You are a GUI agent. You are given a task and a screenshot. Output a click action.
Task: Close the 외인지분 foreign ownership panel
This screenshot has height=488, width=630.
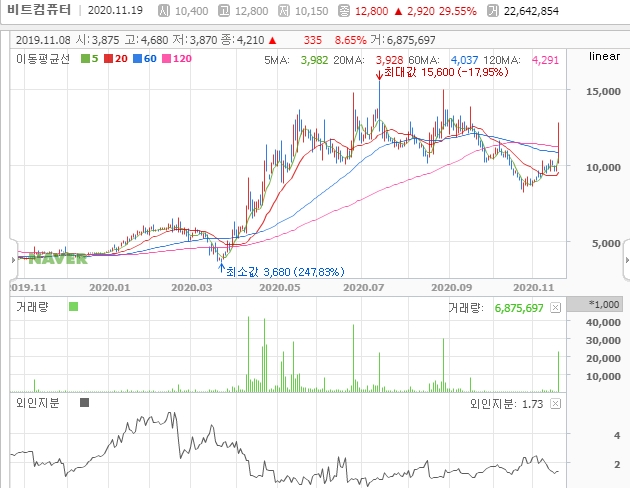(x=555, y=404)
